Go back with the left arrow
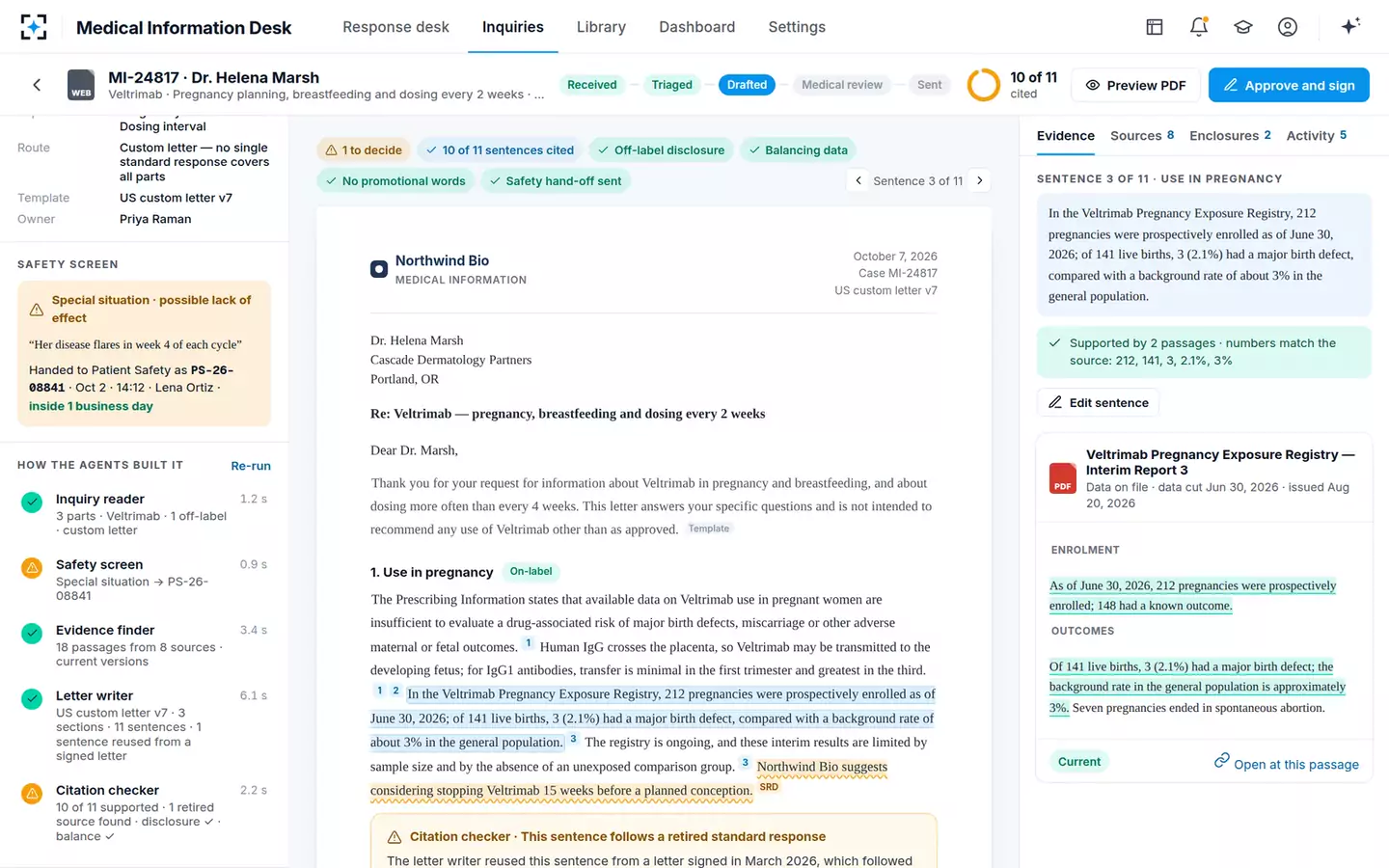The height and width of the screenshot is (868, 1389). point(37,85)
